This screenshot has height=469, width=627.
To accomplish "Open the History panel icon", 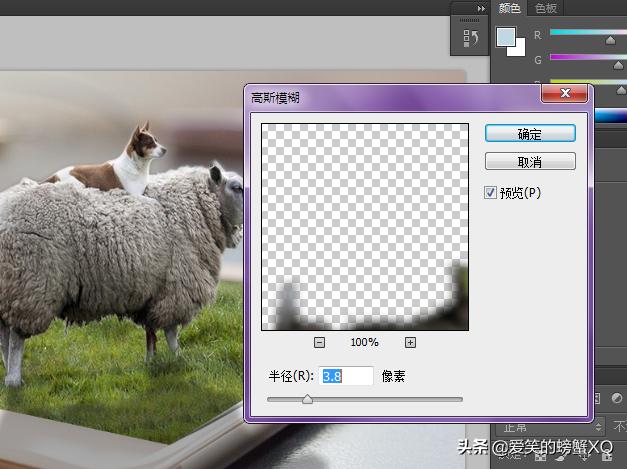I will point(470,38).
